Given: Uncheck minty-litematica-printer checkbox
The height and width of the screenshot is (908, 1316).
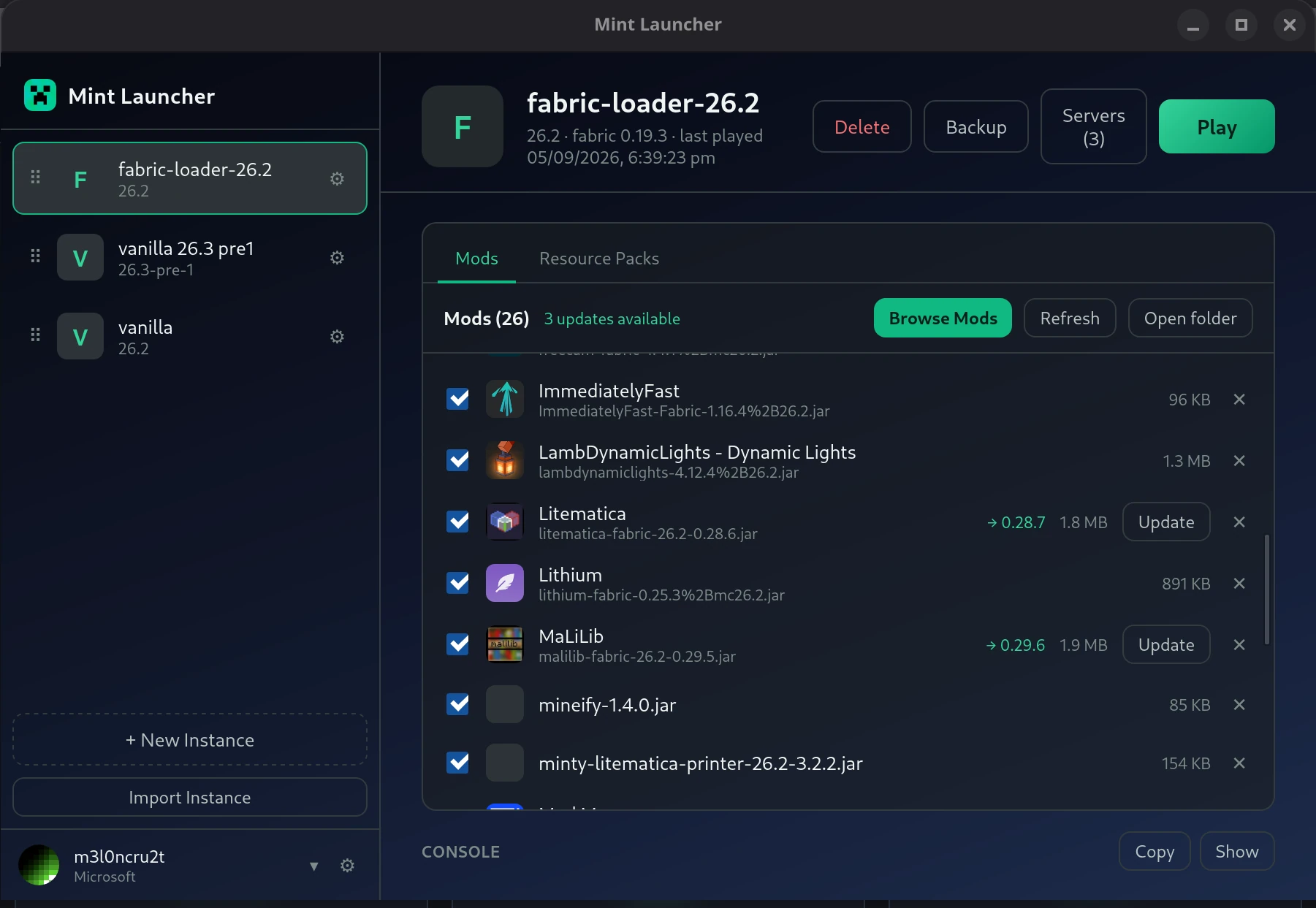Looking at the screenshot, I should pos(458,763).
